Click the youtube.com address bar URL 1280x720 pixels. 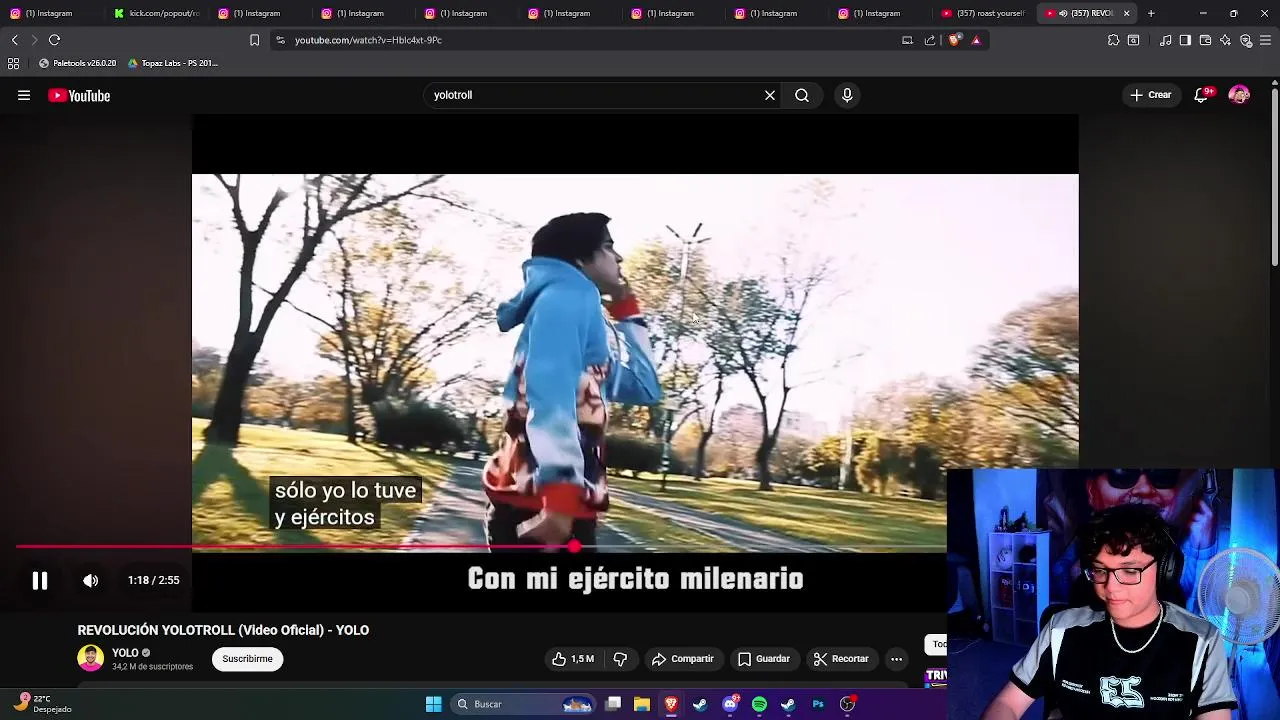368,40
